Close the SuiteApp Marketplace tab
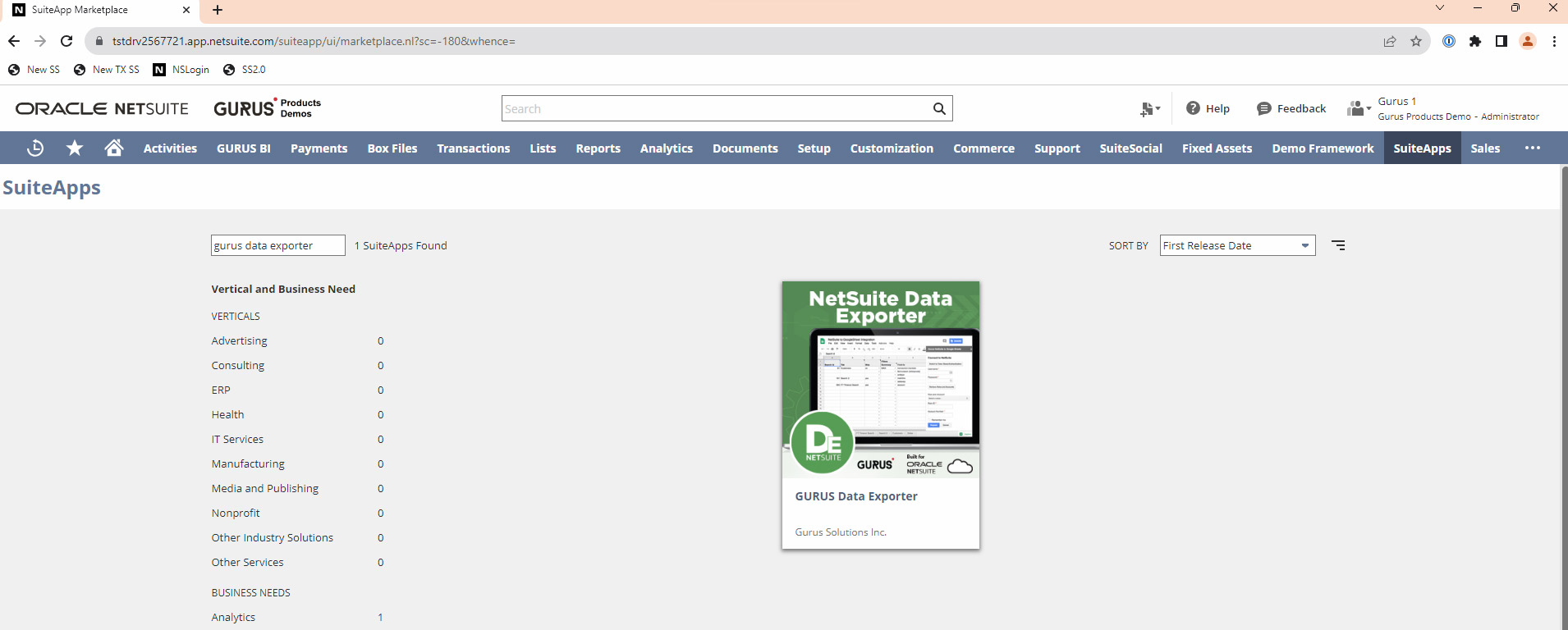1568x630 pixels. [x=186, y=10]
